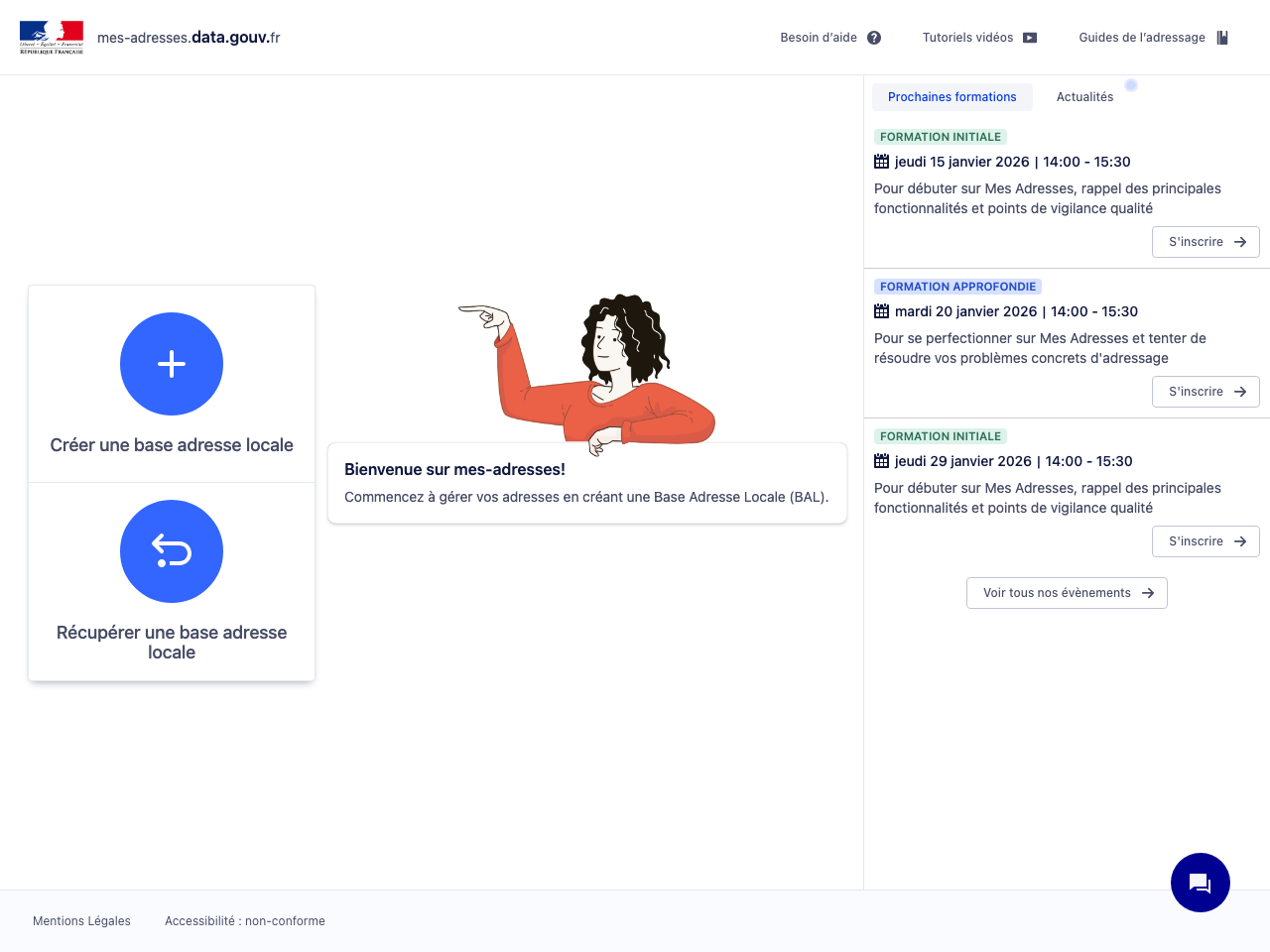Open Voir tous nos évènements
This screenshot has width=1270, height=952.
tap(1067, 593)
